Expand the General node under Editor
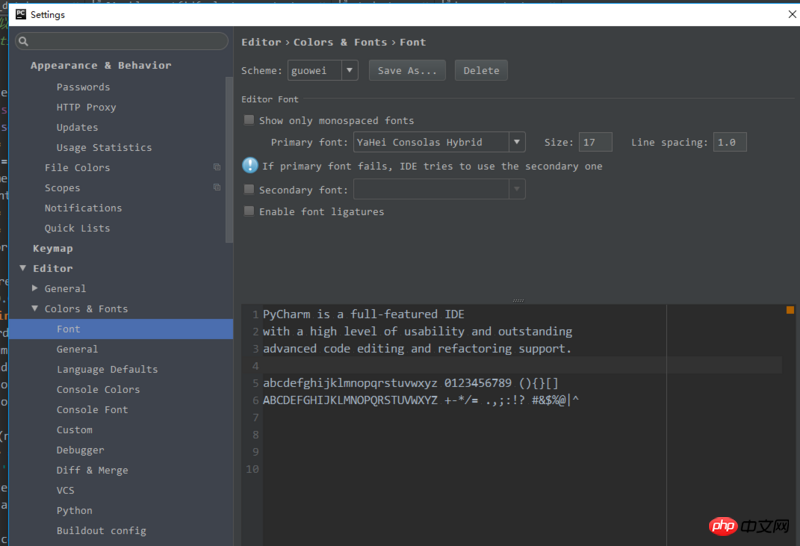800x546 pixels. [36, 288]
